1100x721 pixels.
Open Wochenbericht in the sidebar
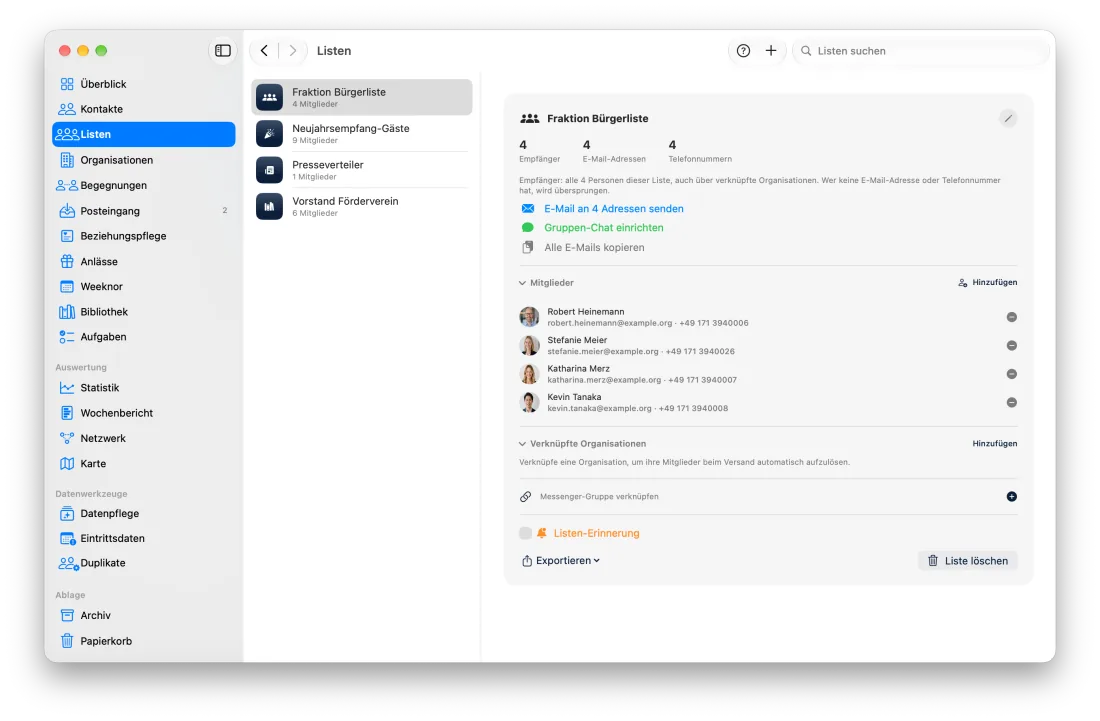click(x=144, y=413)
